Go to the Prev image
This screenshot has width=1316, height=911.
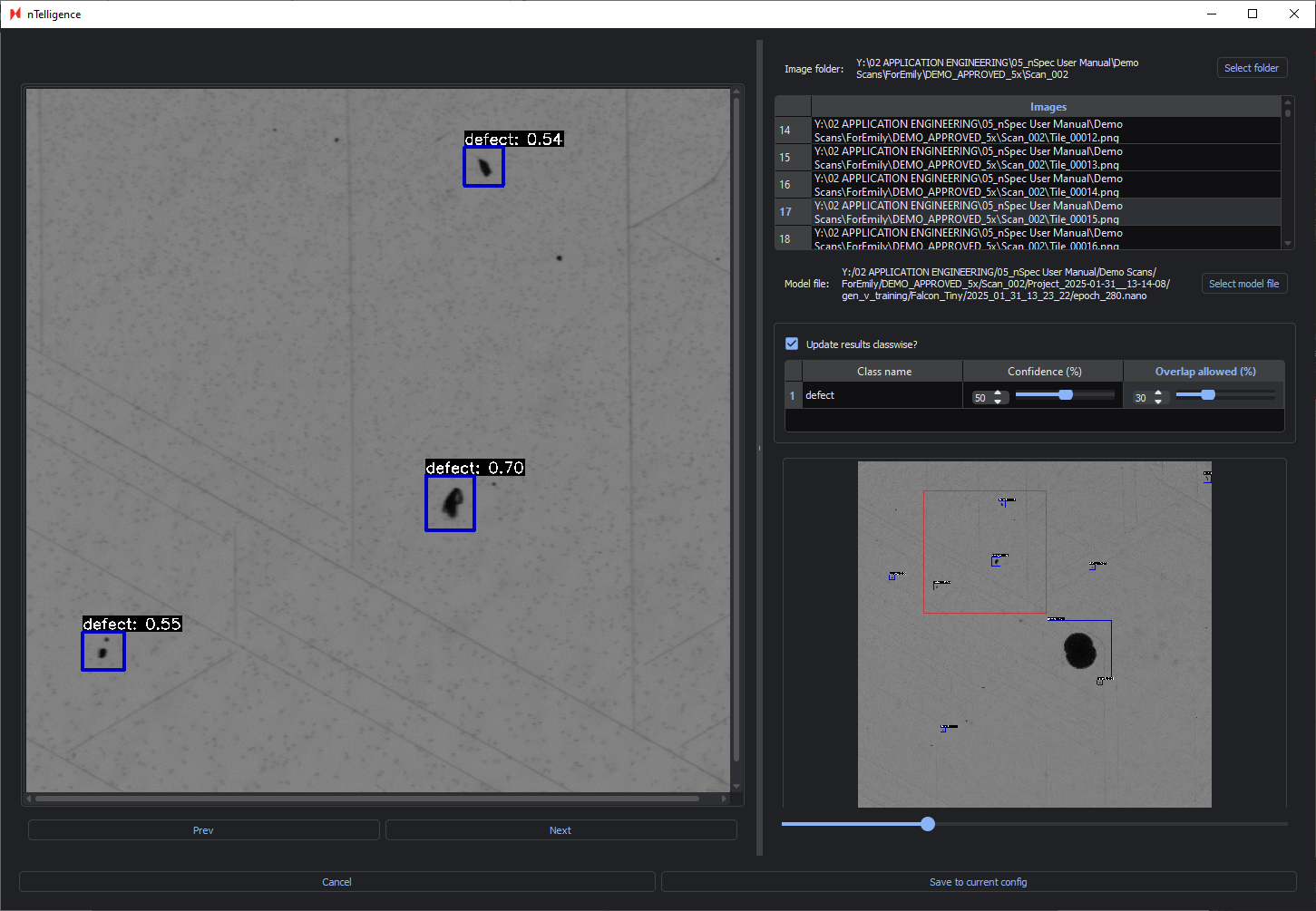click(x=203, y=830)
